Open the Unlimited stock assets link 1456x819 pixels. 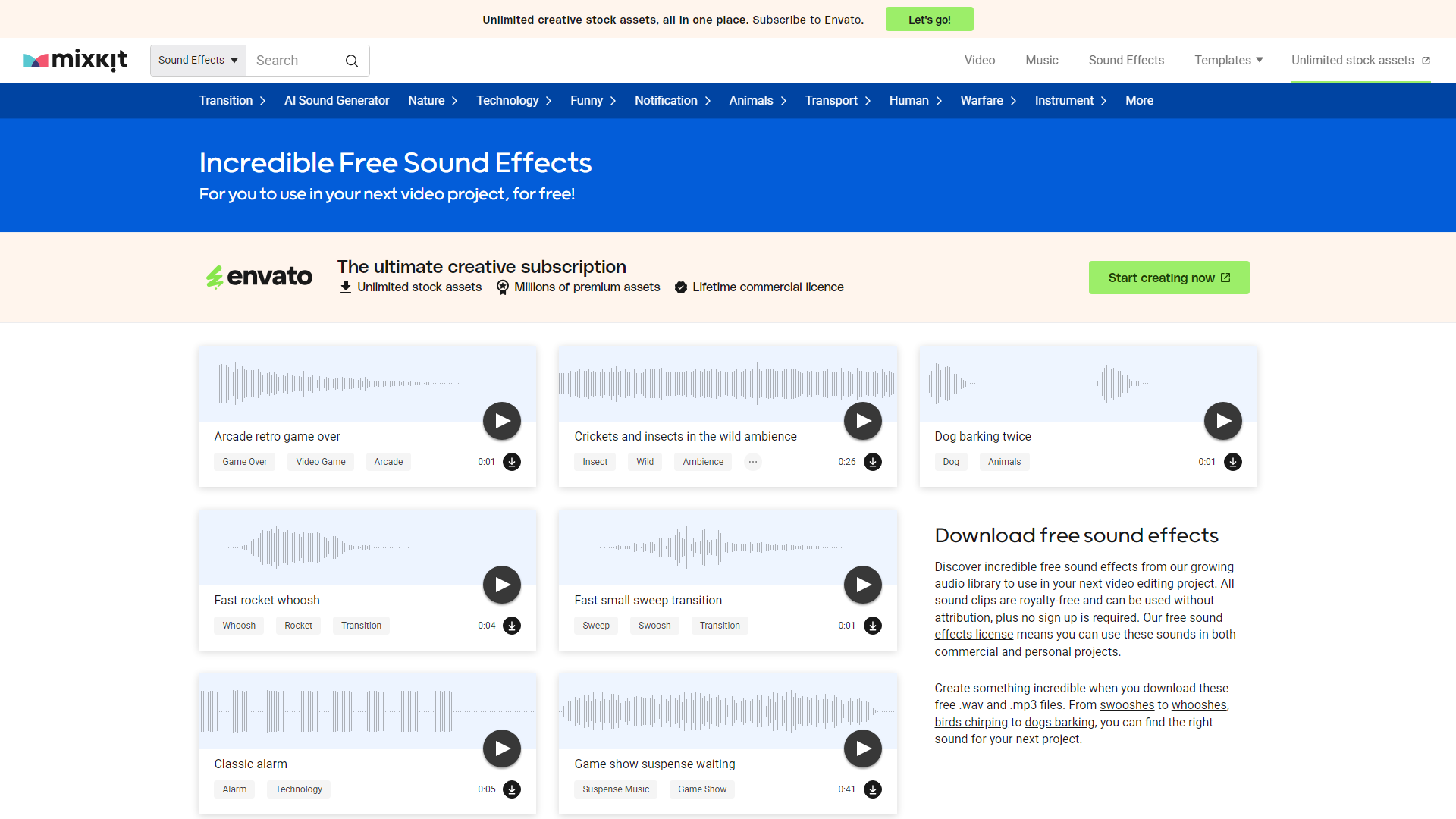(x=1360, y=60)
